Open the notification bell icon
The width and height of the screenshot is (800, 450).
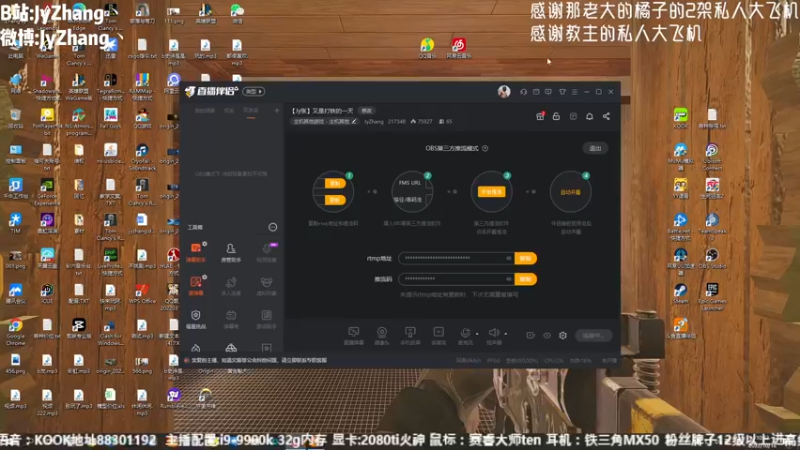(x=590, y=116)
